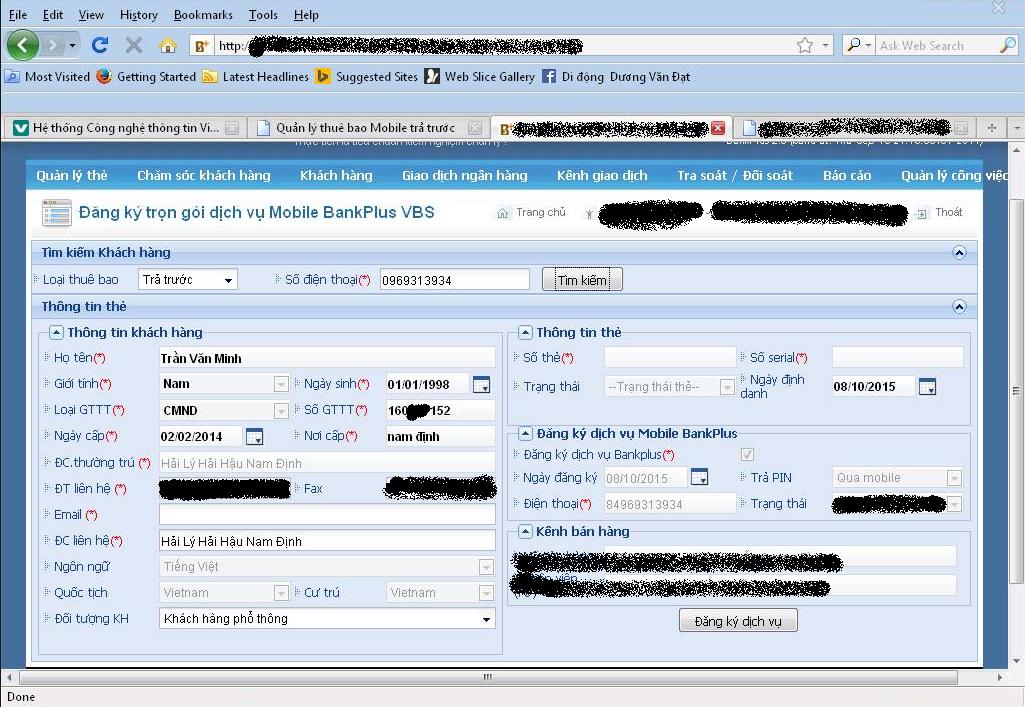Open calendar picker for Ngày cấp

[254, 436]
